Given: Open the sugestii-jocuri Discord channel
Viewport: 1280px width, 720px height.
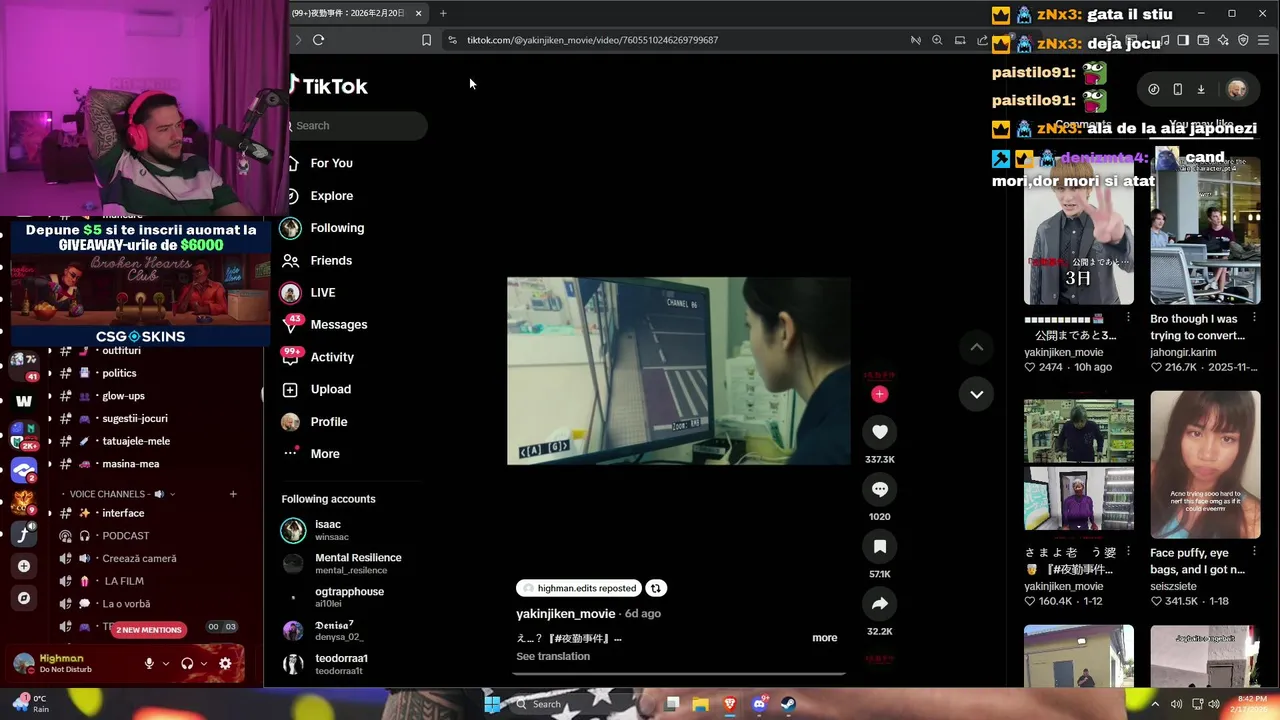Looking at the screenshot, I should [135, 419].
